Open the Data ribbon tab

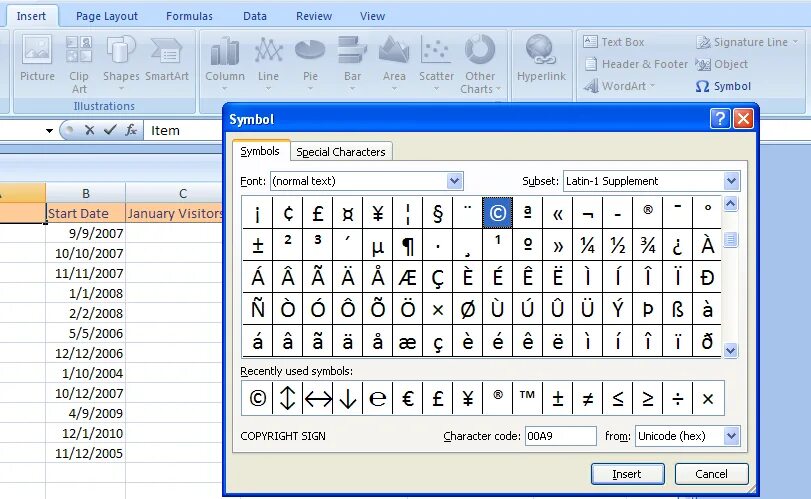click(x=255, y=16)
